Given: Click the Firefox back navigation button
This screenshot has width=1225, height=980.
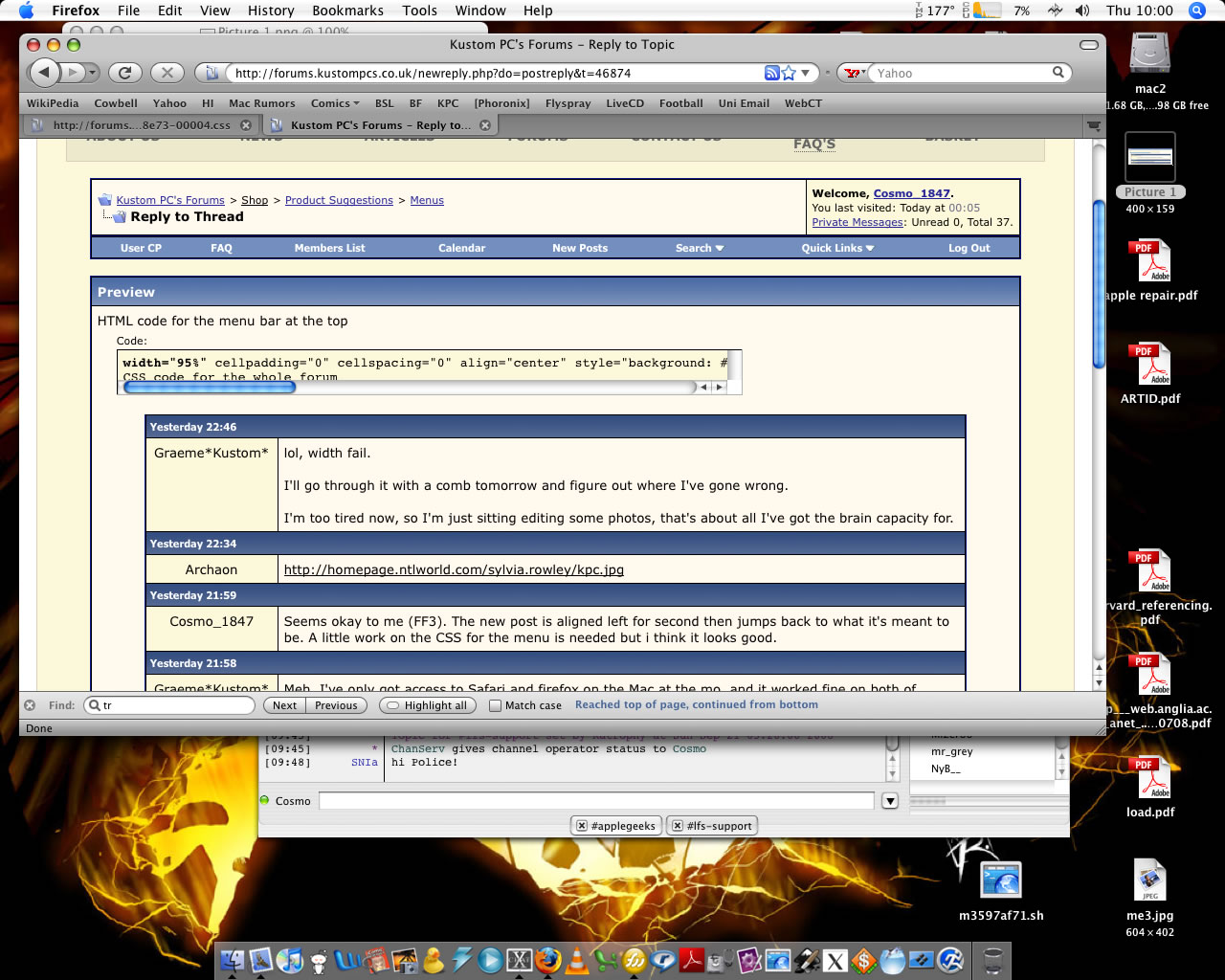Looking at the screenshot, I should (43, 72).
